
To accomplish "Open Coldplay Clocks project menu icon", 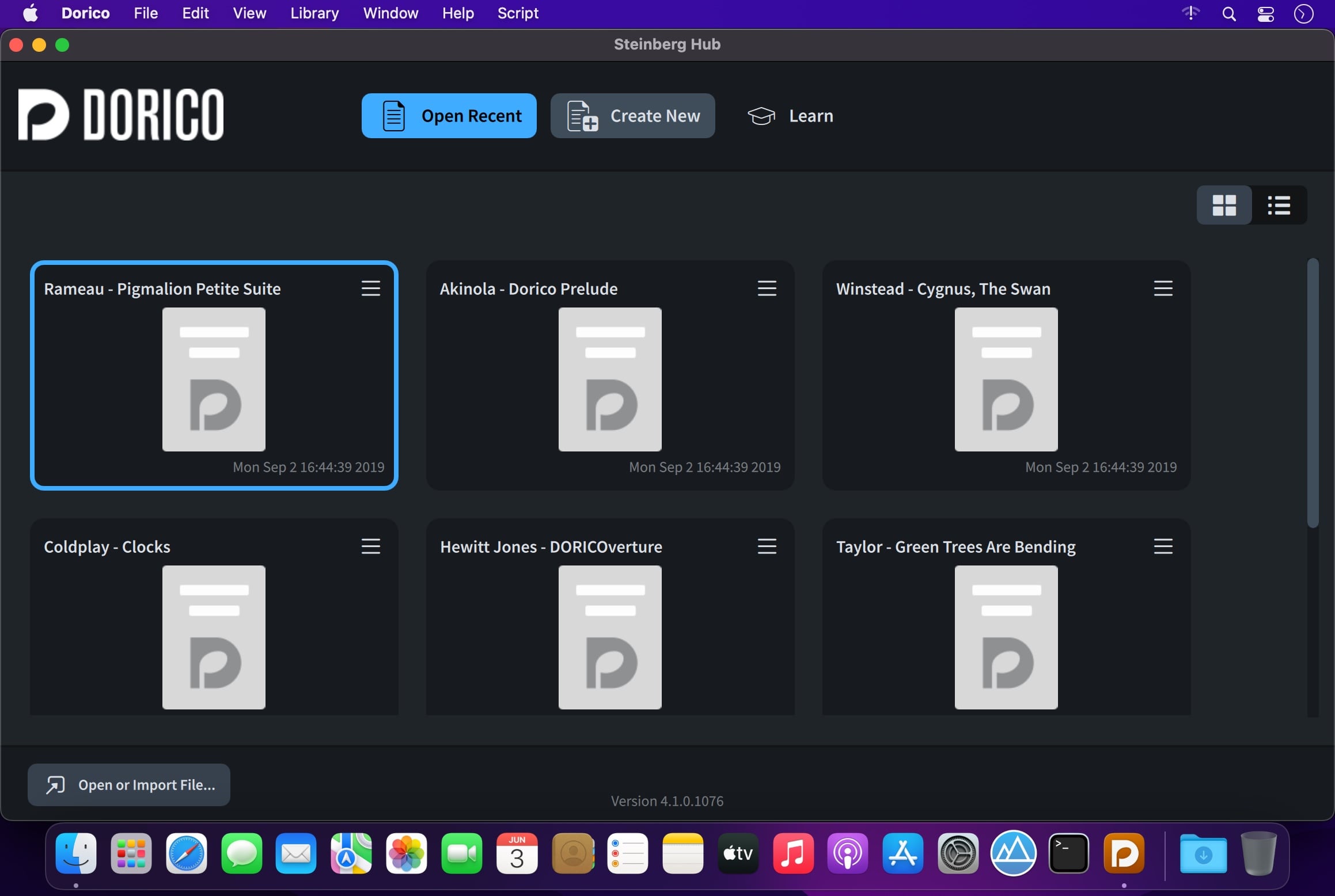I will click(370, 546).
